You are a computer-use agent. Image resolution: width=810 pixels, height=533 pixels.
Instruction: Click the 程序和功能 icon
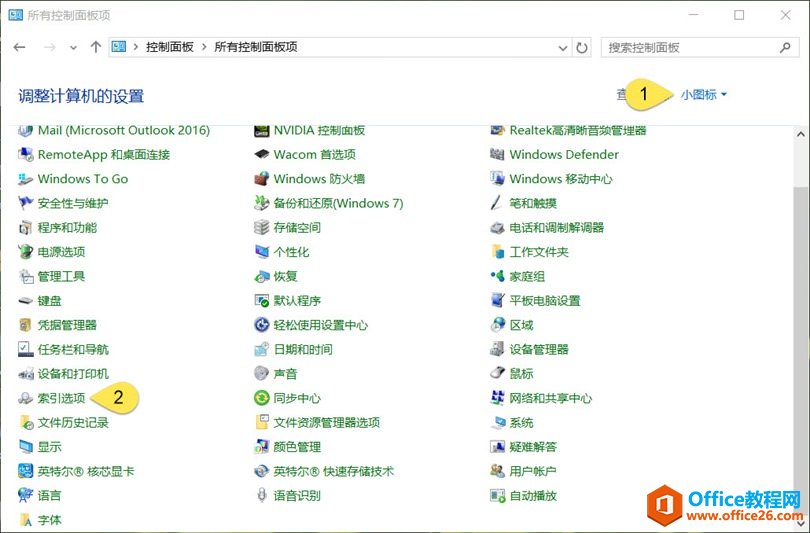click(25, 228)
